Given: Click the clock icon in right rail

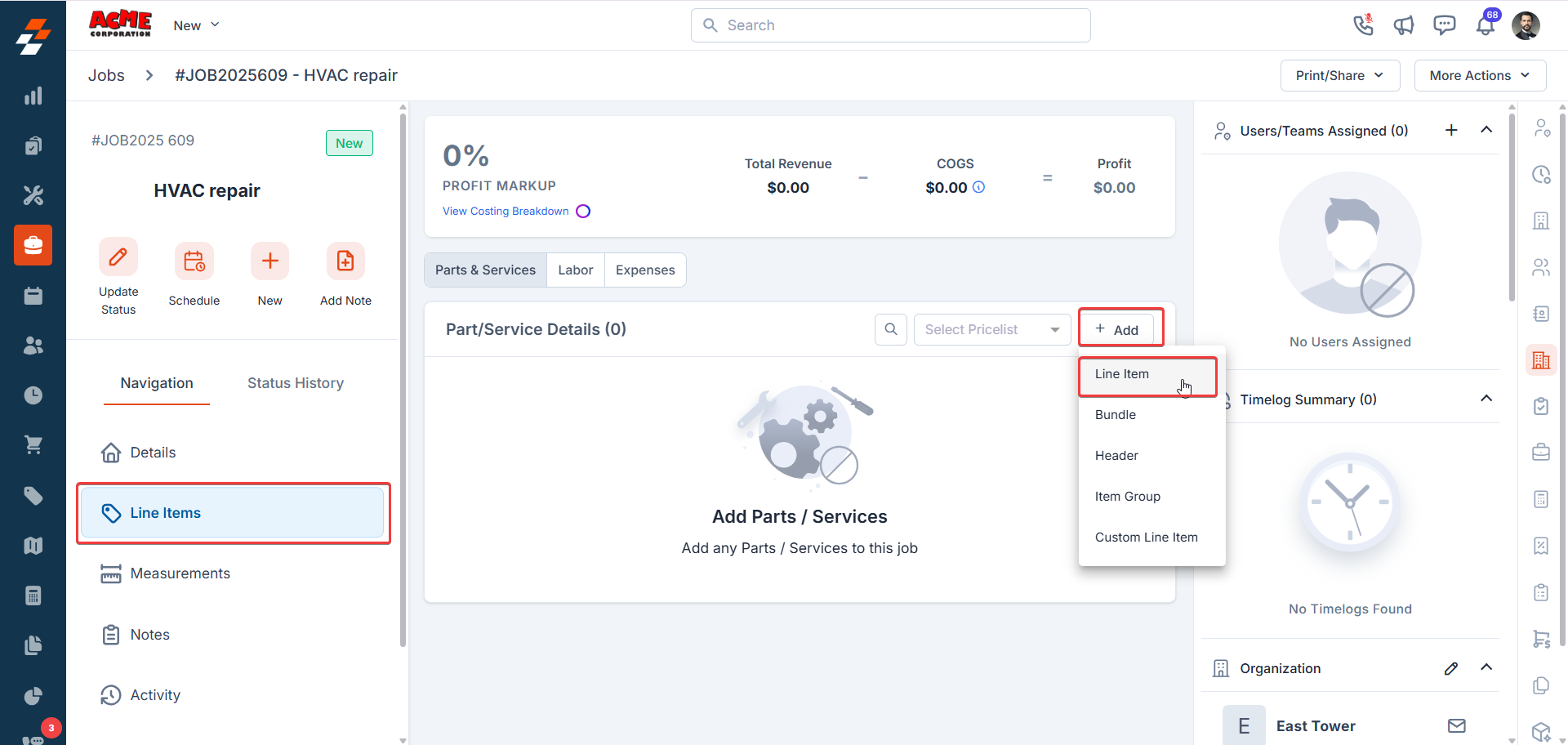Looking at the screenshot, I should pos(1541,174).
